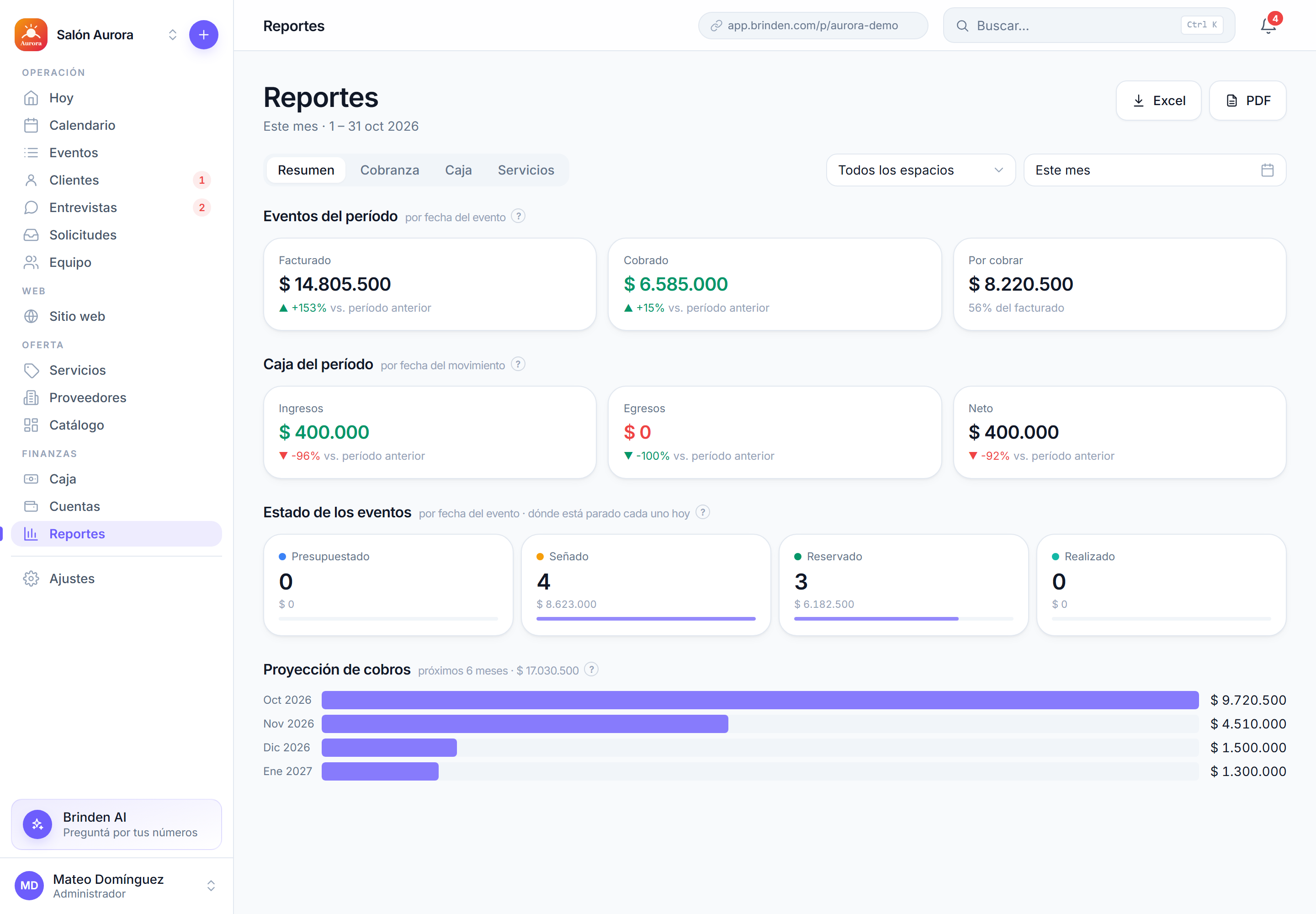Open Servicios under Oferta in sidebar
The height and width of the screenshot is (914, 1316).
tap(116, 371)
